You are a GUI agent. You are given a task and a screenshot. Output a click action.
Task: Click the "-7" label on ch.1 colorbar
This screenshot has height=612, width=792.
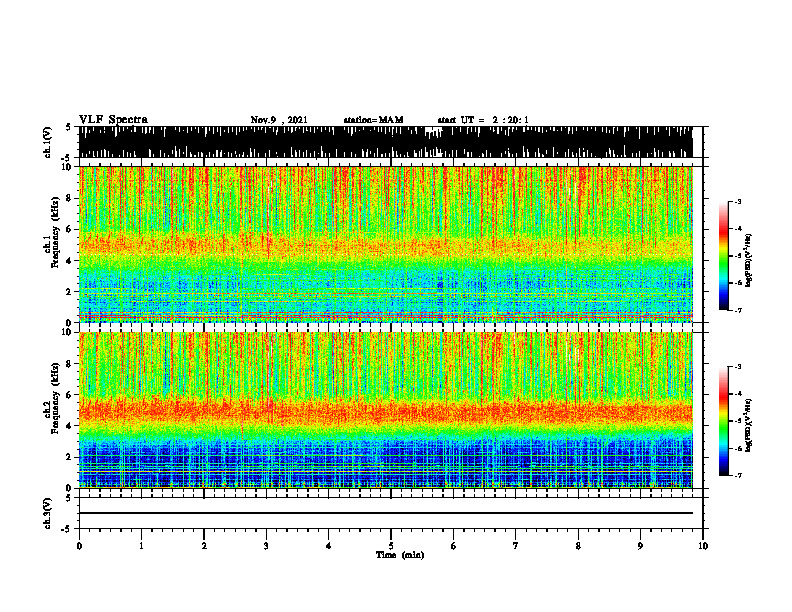click(x=737, y=310)
